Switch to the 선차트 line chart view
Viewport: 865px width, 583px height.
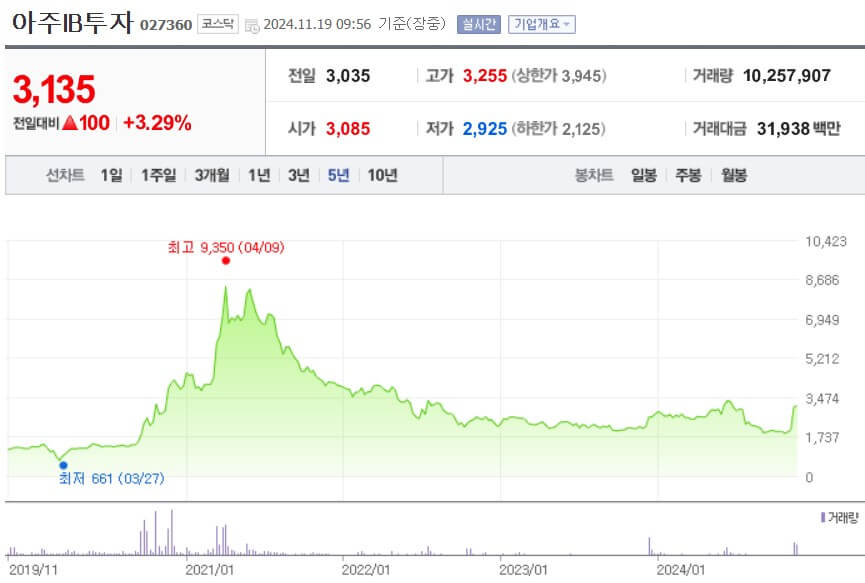point(63,174)
